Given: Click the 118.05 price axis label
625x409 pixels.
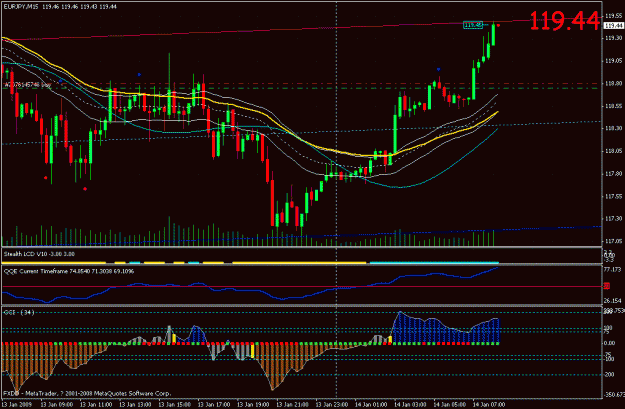Looking at the screenshot, I should coord(614,151).
